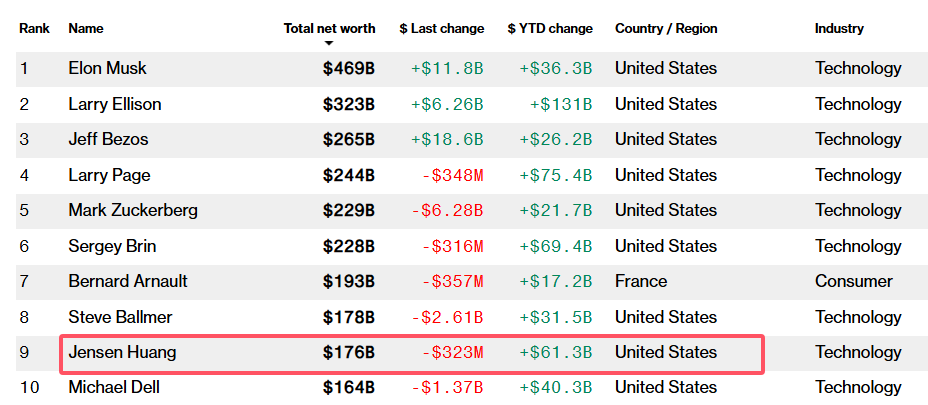Screen dimensions: 928x405
Task: View Mark Zuckerberg's profile
Action: point(133,210)
